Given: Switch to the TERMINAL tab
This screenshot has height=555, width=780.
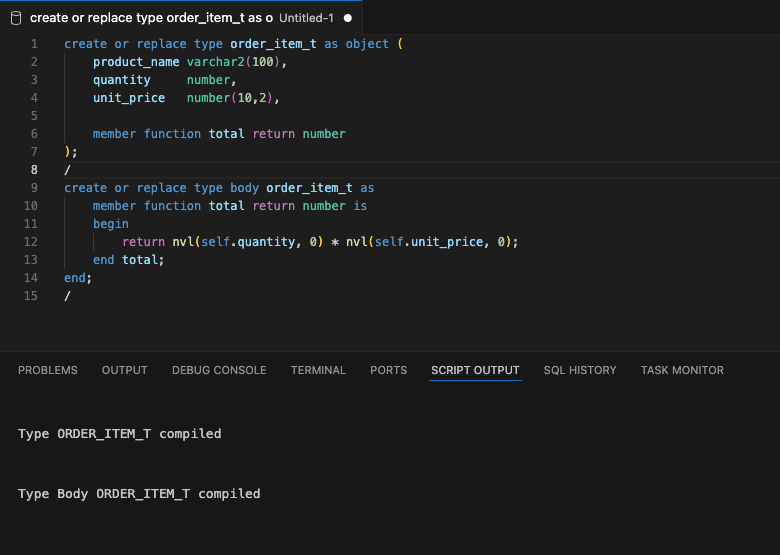Looking at the screenshot, I should [318, 370].
